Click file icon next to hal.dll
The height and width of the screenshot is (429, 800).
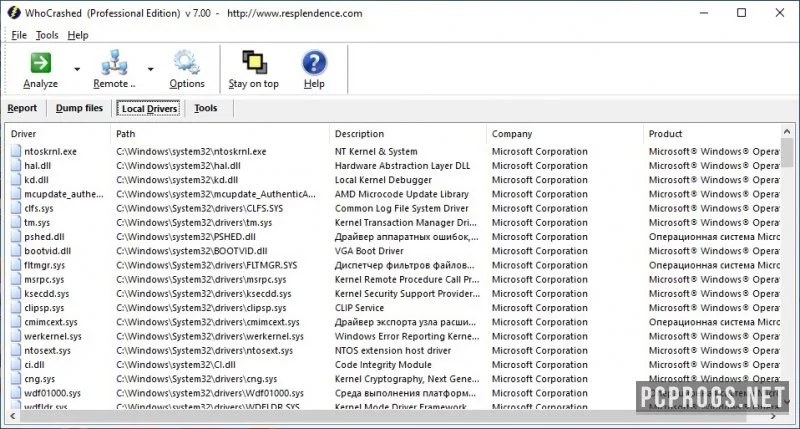click(x=16, y=166)
